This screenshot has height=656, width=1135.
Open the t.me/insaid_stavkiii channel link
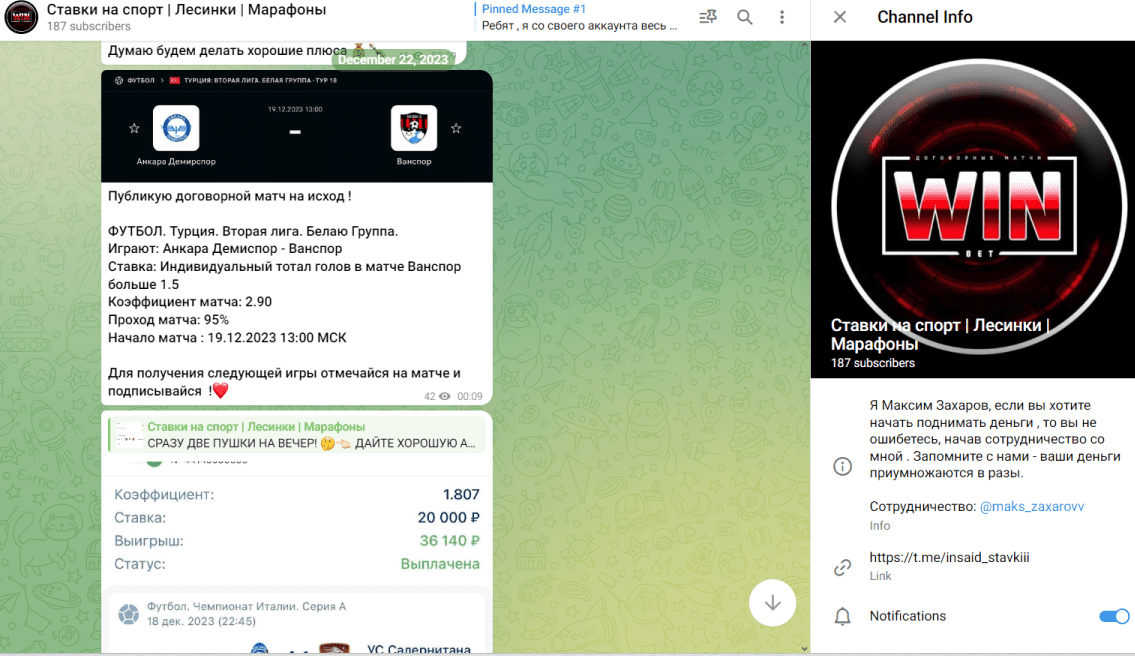[949, 557]
